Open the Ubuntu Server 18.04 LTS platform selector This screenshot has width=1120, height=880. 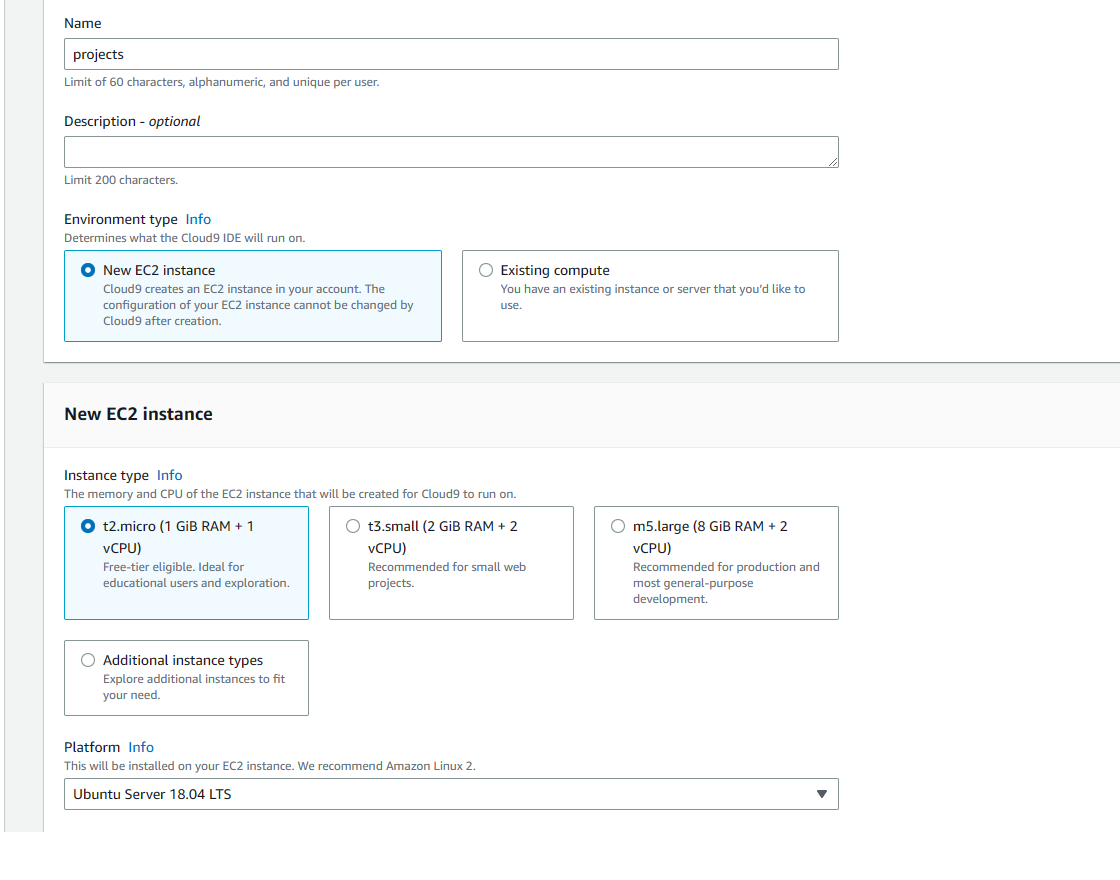450,794
